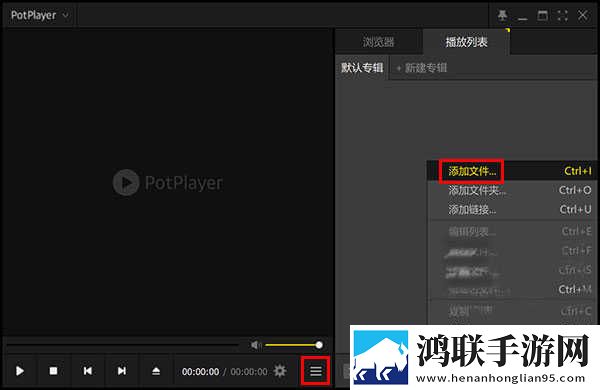
Task: Start playback with the play button
Action: click(20, 371)
